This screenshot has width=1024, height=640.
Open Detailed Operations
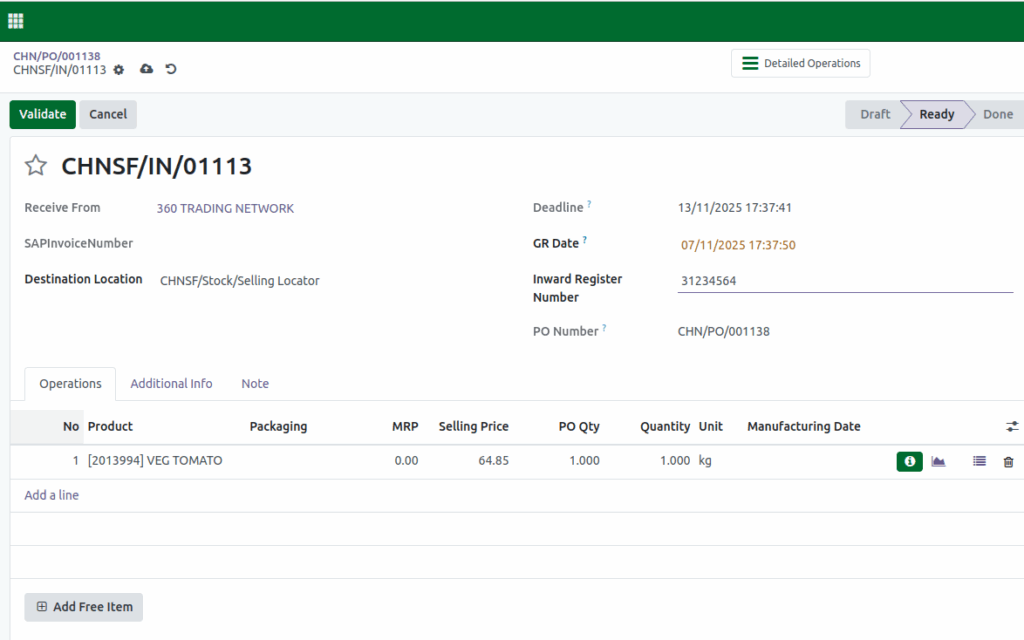pyautogui.click(x=800, y=63)
